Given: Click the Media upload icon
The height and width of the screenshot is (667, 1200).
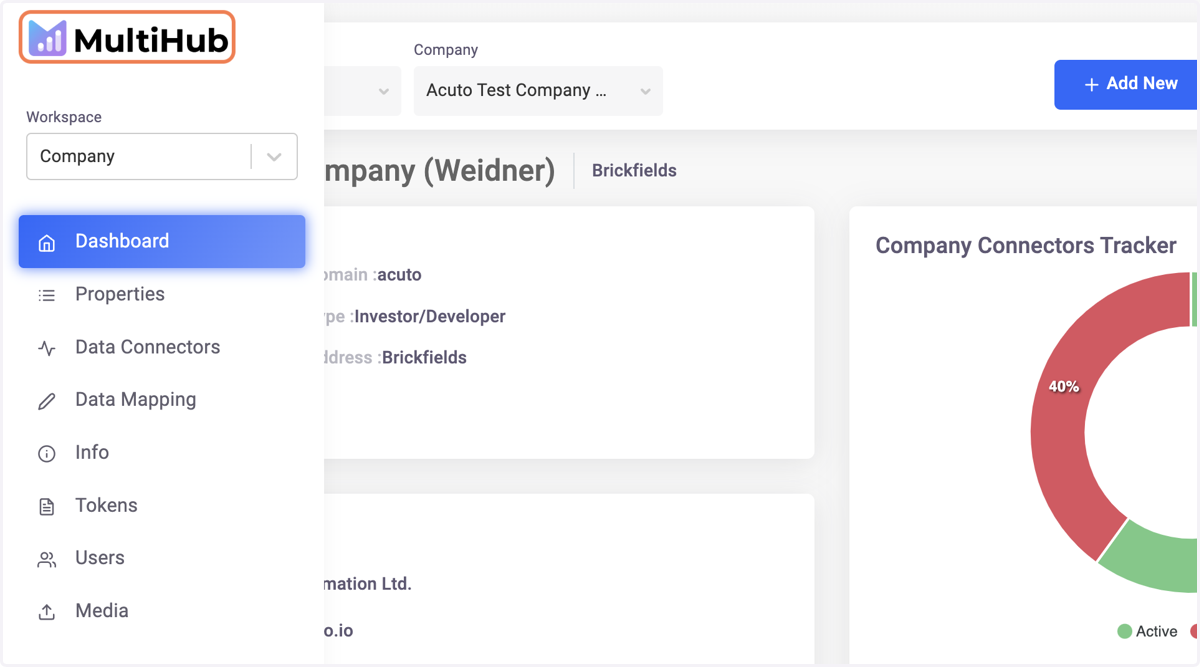Looking at the screenshot, I should click(47, 612).
